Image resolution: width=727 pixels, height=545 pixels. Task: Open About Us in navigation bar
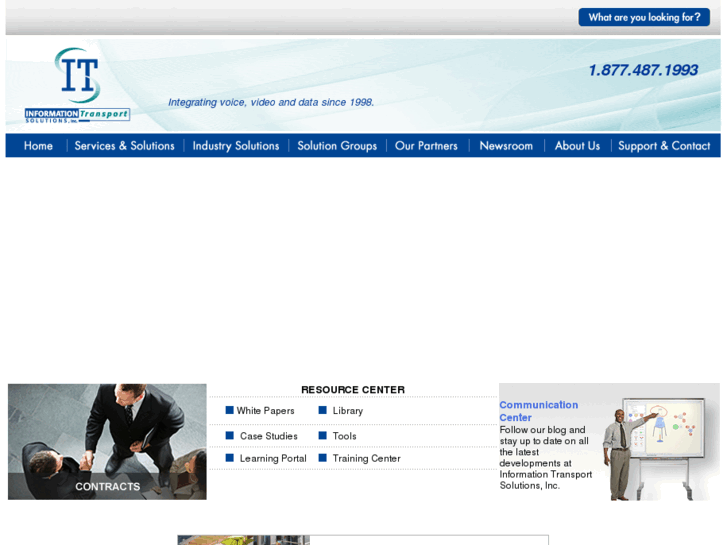[x=577, y=146]
